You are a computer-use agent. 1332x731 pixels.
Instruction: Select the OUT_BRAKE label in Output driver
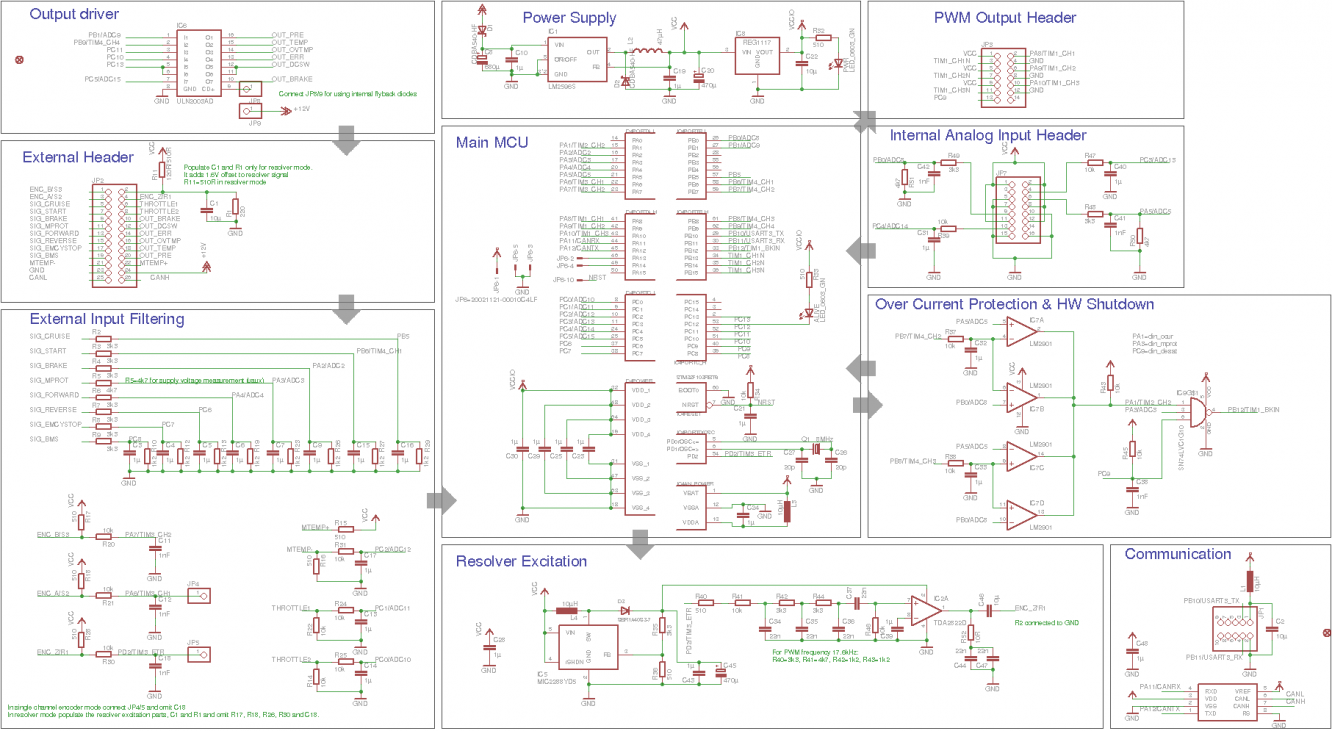tap(292, 78)
